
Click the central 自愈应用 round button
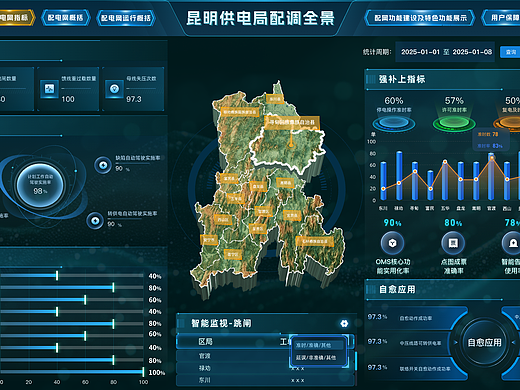pos(484,342)
